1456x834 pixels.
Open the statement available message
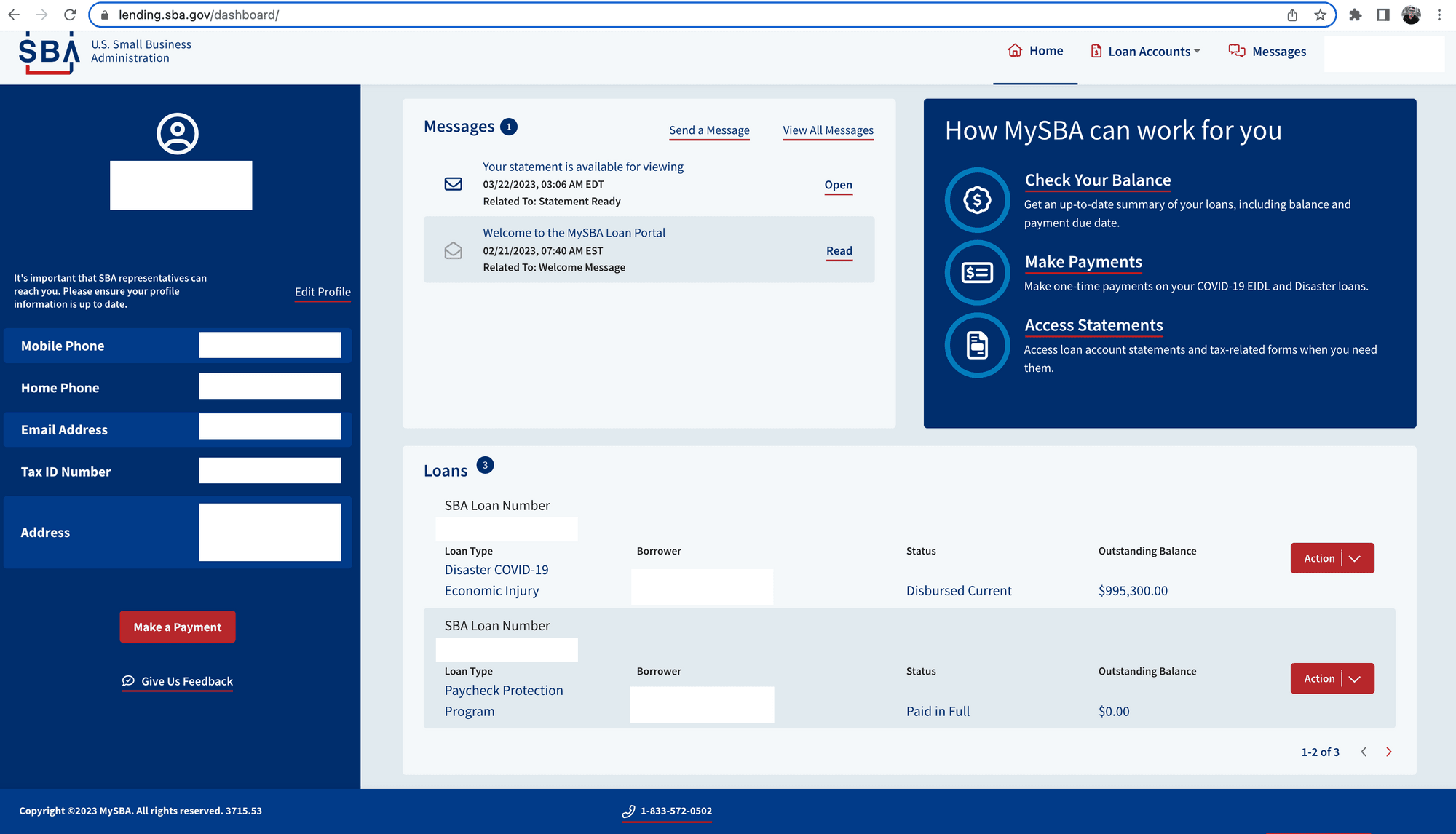tap(838, 185)
